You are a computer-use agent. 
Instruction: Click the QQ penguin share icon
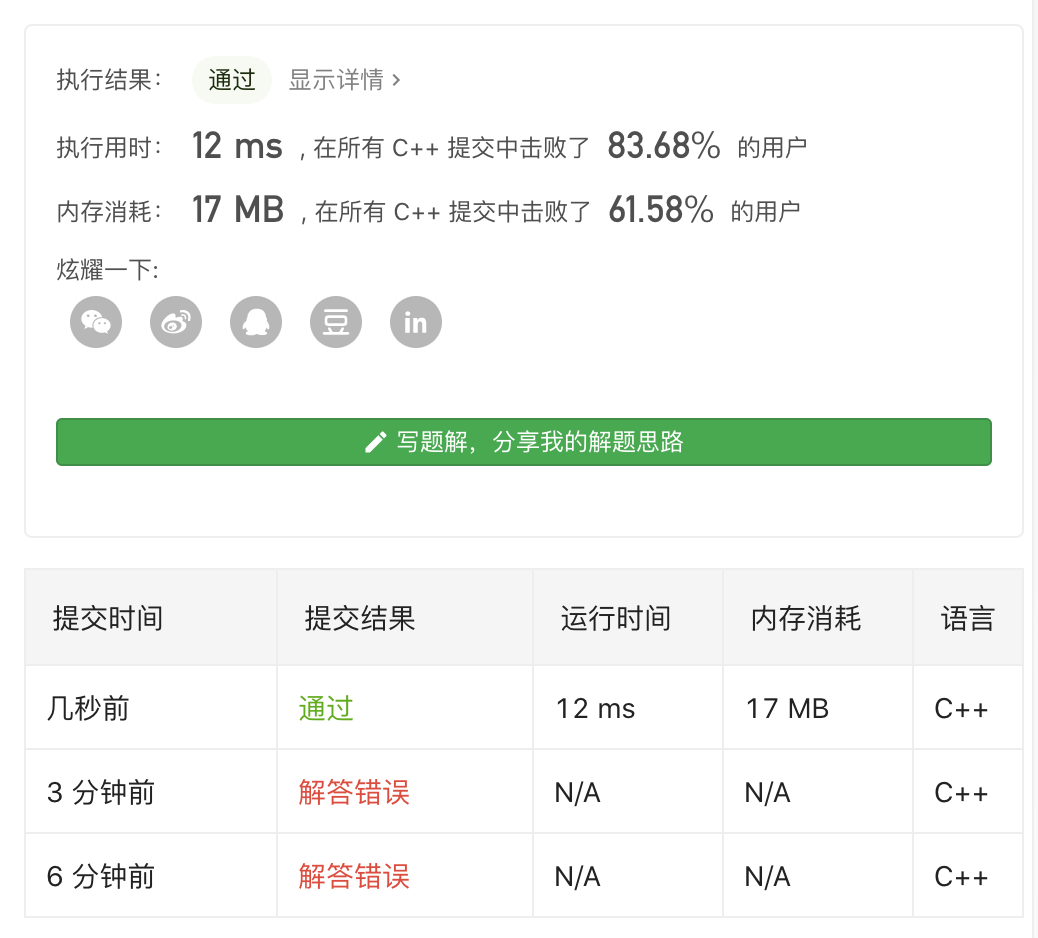click(256, 323)
